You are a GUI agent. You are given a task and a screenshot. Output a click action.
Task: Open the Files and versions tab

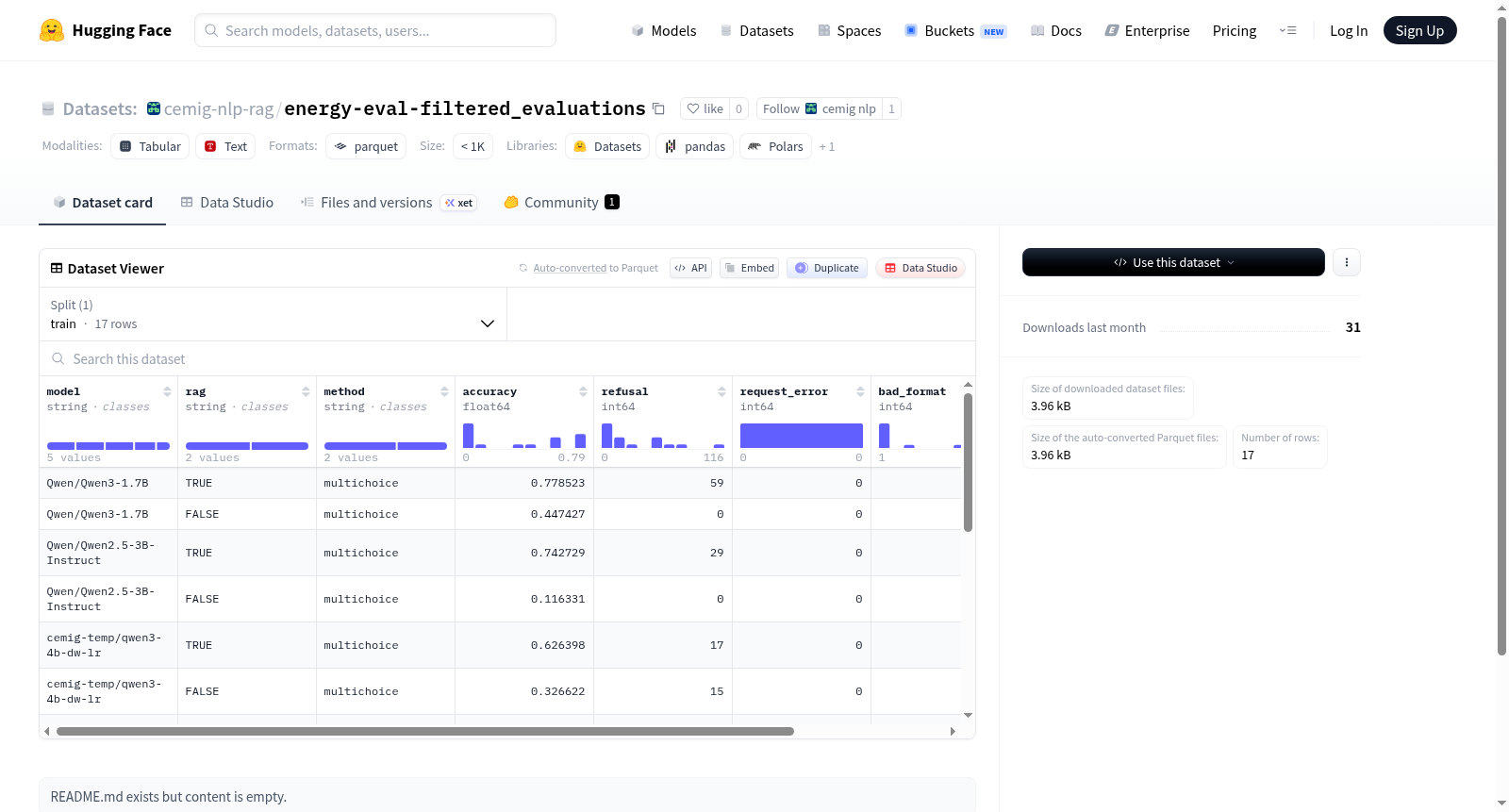389,202
